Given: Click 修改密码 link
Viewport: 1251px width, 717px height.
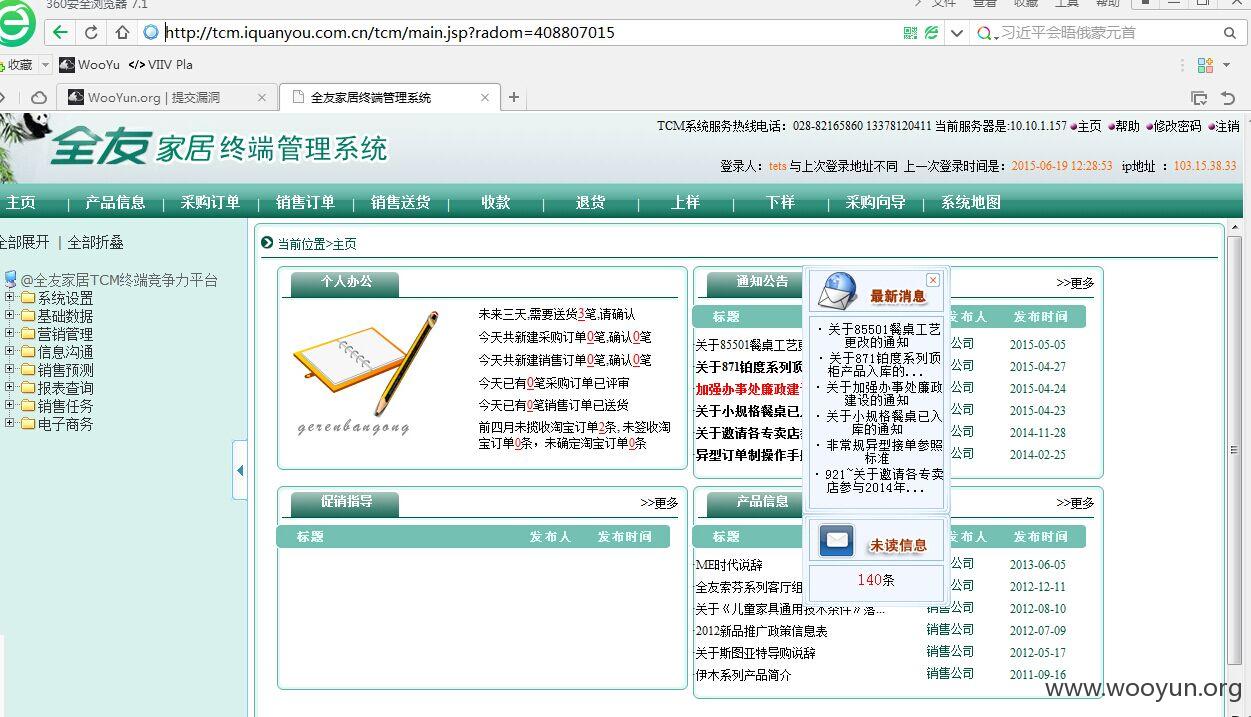Looking at the screenshot, I should (1177, 126).
